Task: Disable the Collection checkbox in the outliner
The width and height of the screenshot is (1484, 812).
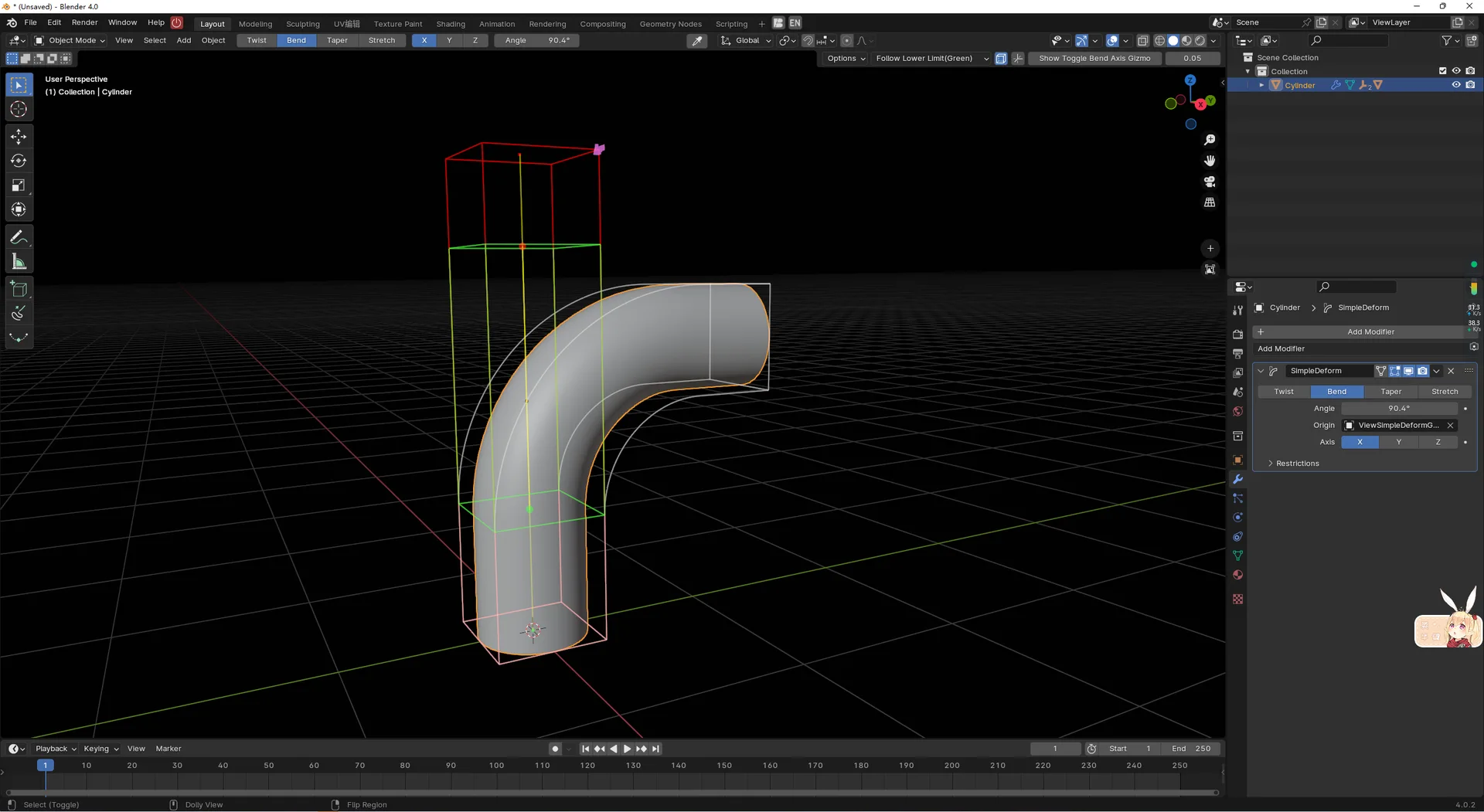Action: [x=1442, y=70]
